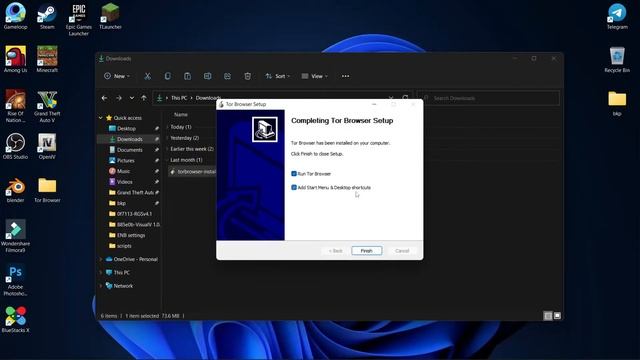Select the OBS Studio desktop icon
Viewport: 640px width, 360px height.
coord(16,146)
